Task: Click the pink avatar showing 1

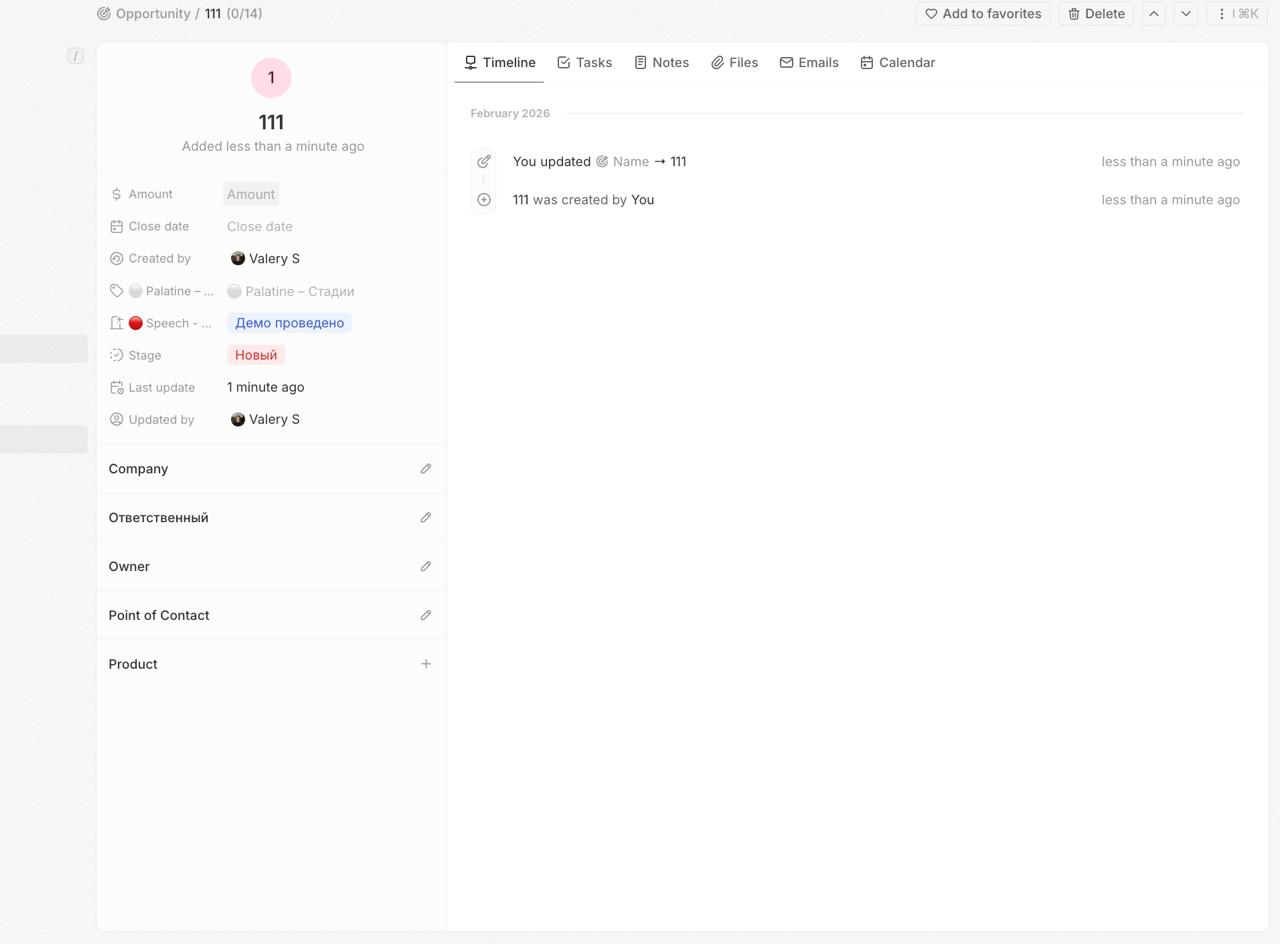Action: click(x=271, y=78)
